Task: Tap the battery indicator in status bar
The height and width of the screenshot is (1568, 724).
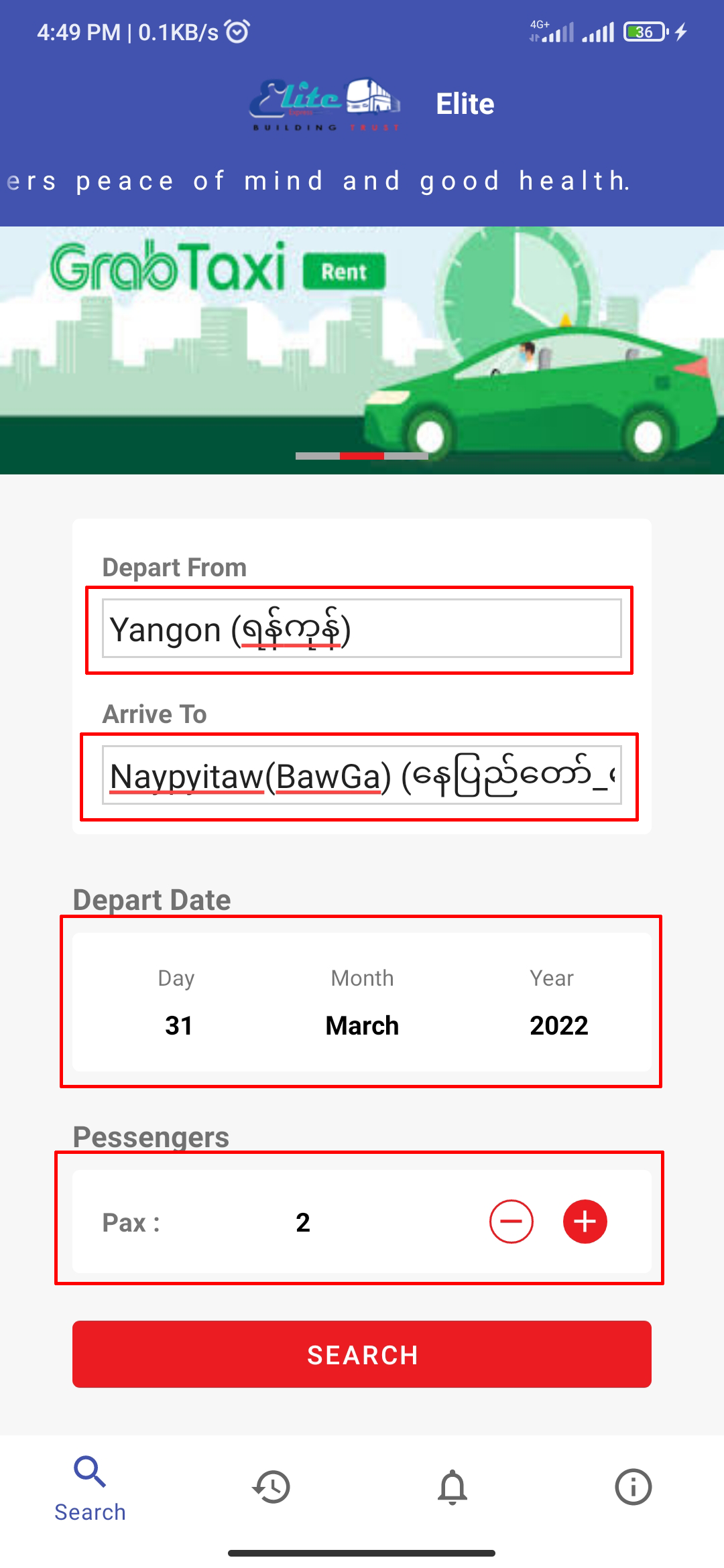Action: [x=645, y=31]
